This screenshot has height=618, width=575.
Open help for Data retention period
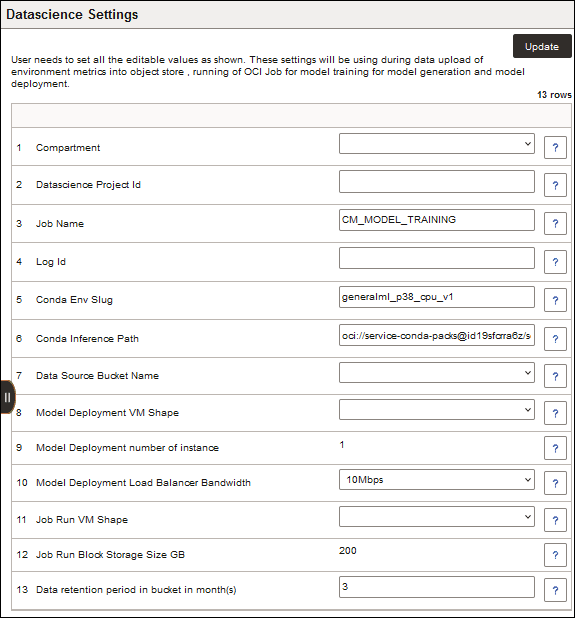(555, 590)
